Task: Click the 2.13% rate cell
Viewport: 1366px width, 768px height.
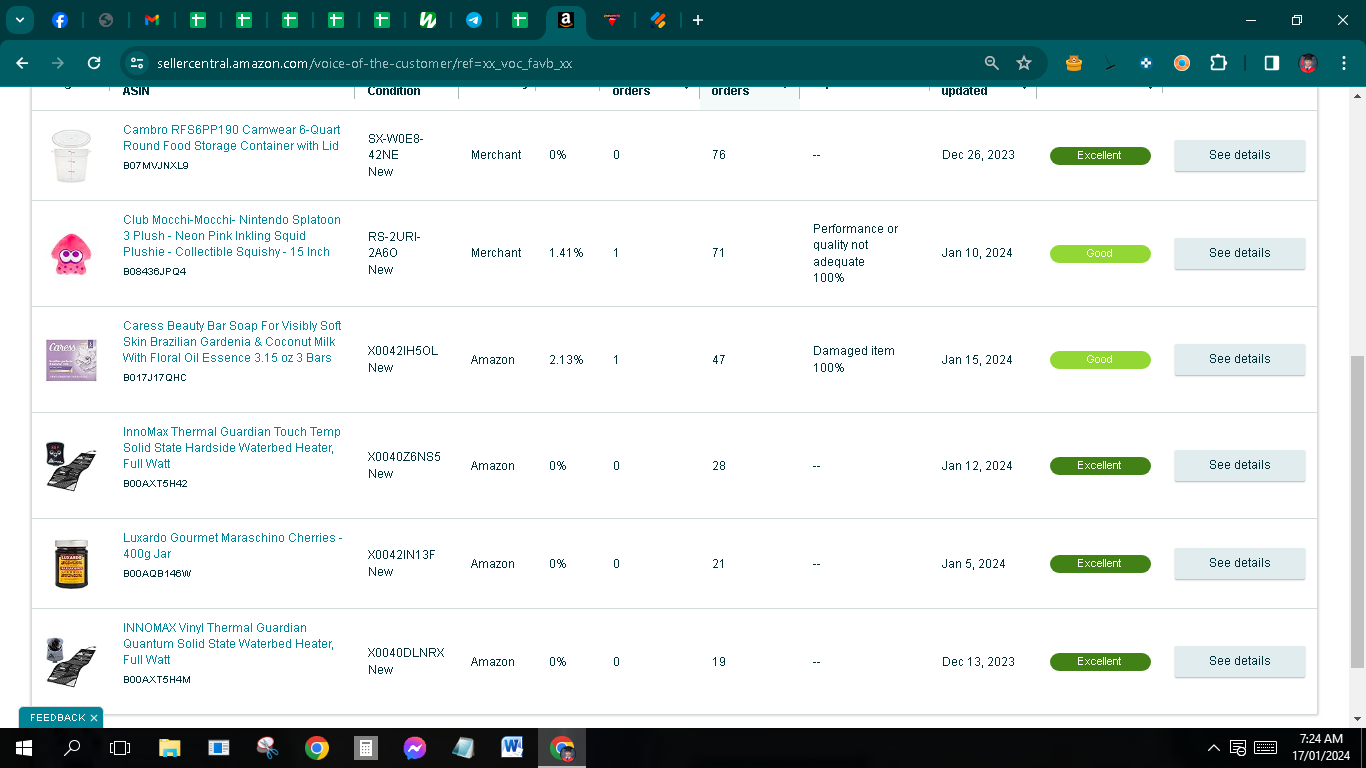Action: coord(566,360)
